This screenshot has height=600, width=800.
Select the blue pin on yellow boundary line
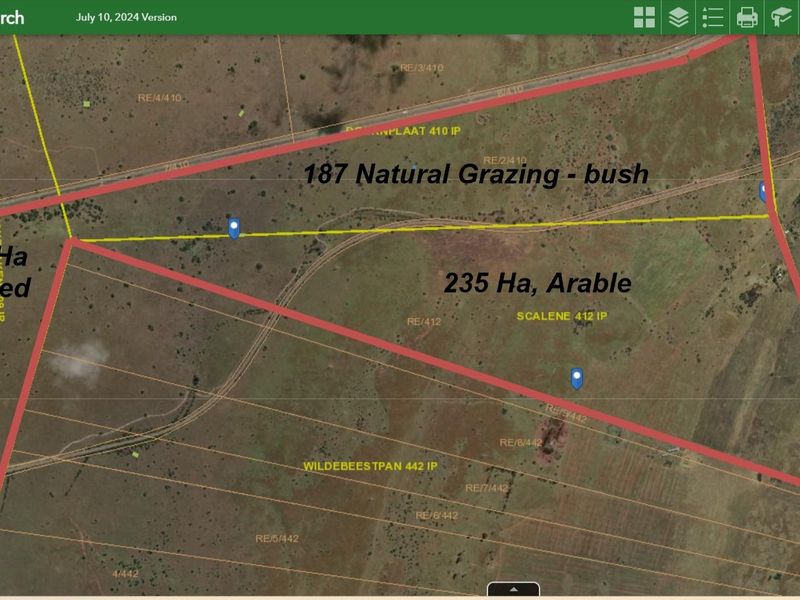[x=234, y=227]
